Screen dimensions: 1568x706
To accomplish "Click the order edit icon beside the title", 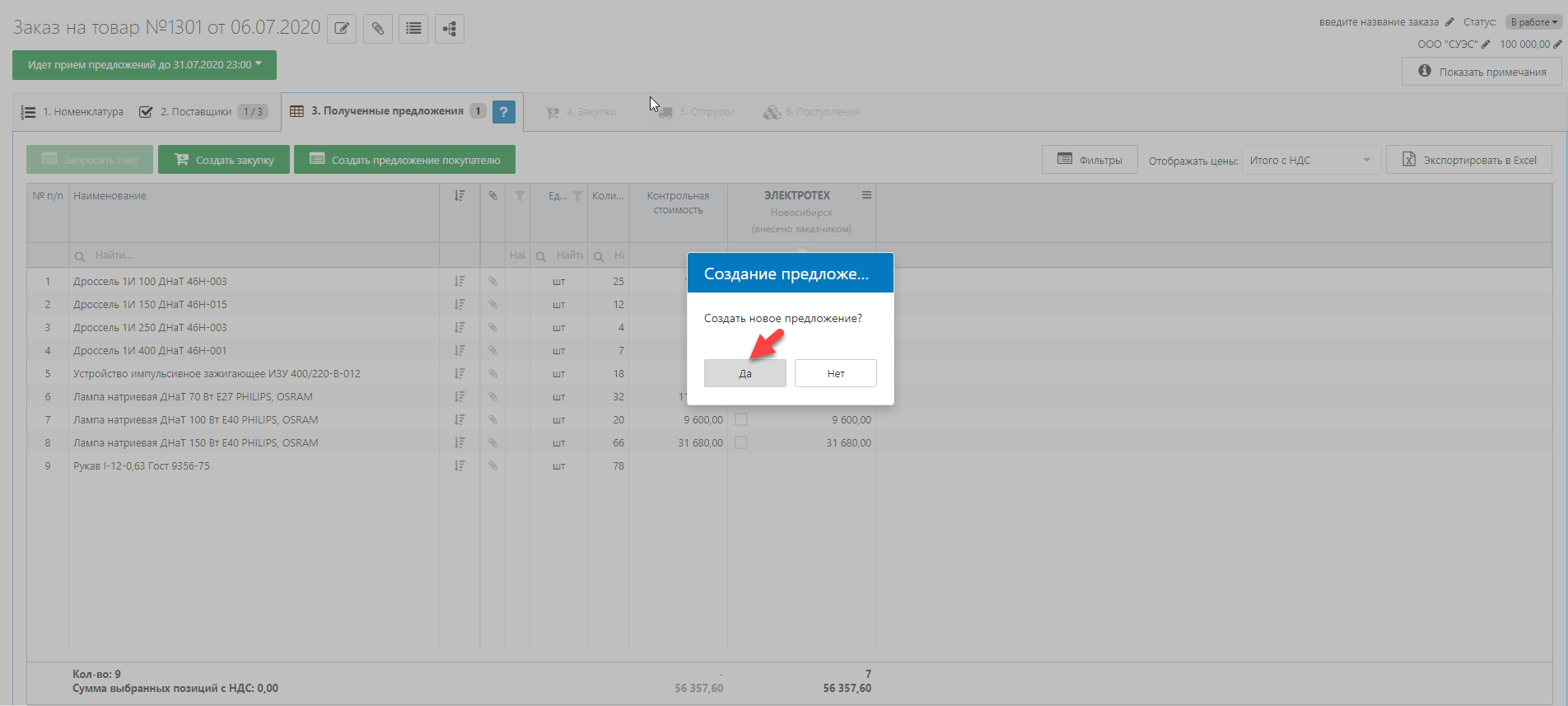I will point(342,29).
